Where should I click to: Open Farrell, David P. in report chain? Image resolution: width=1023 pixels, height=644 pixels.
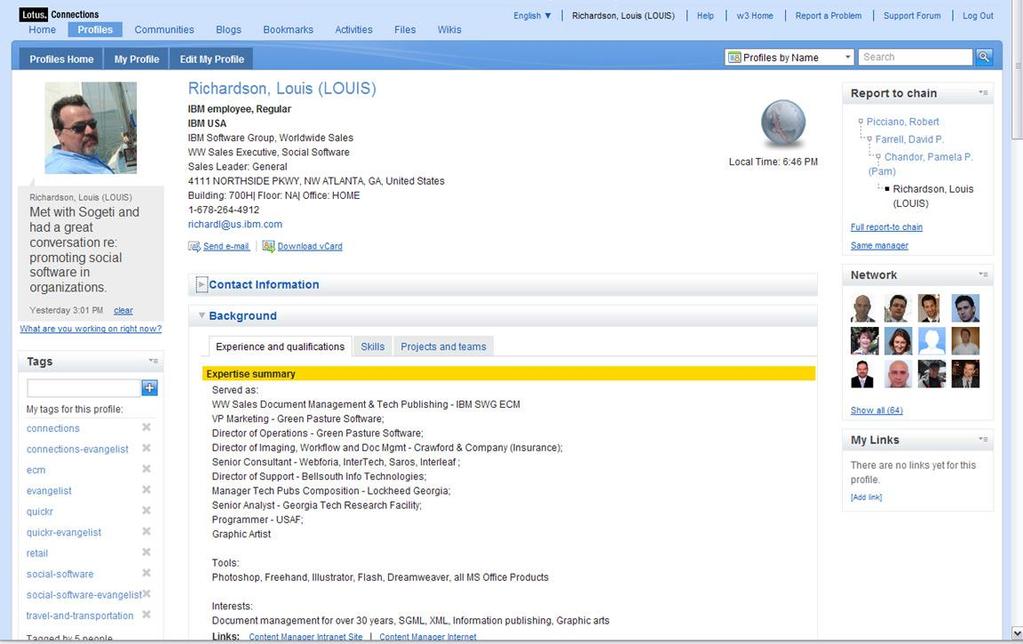point(909,139)
